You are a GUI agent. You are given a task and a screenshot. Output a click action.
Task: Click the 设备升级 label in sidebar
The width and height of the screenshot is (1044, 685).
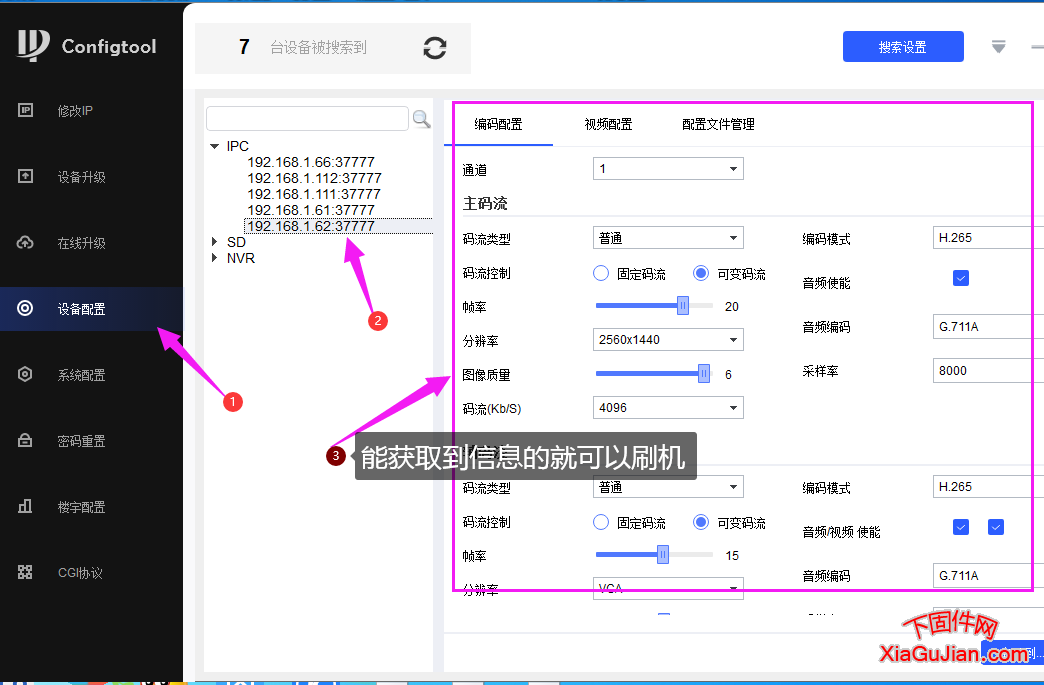click(x=81, y=177)
